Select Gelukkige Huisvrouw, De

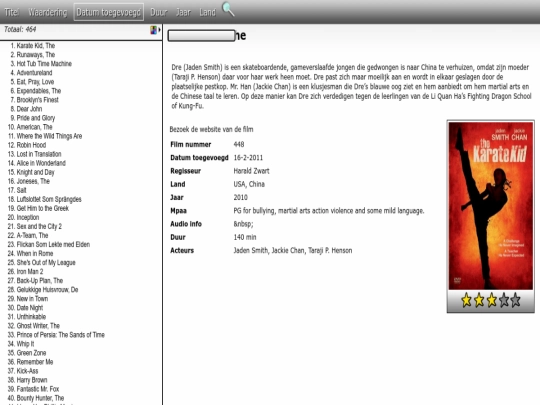pyautogui.click(x=48, y=290)
